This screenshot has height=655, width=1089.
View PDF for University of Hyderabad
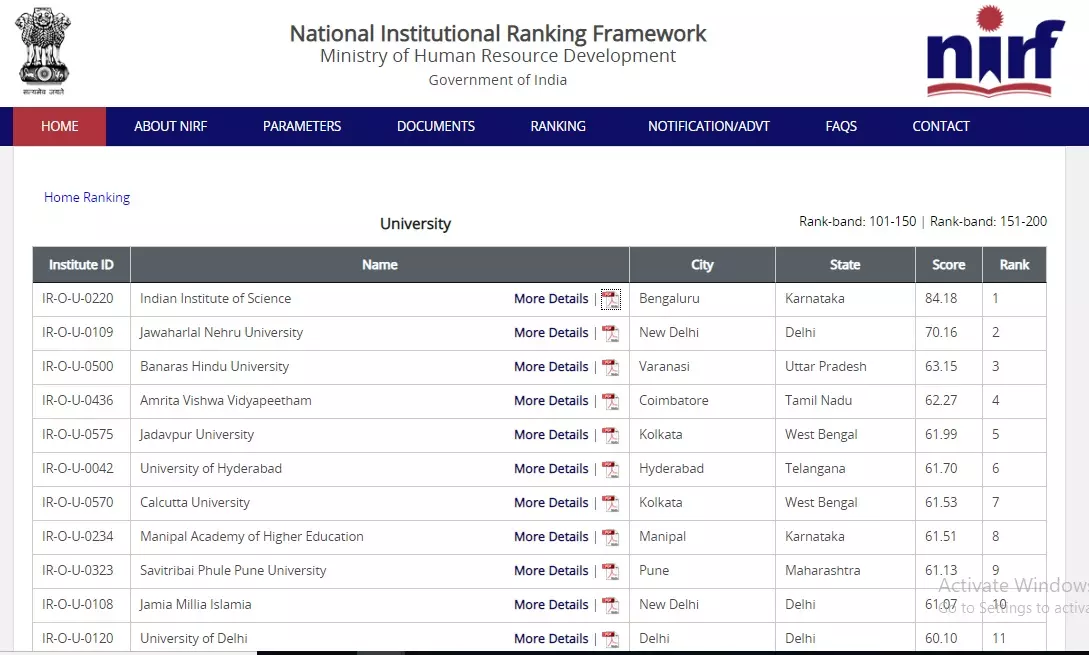pos(610,469)
